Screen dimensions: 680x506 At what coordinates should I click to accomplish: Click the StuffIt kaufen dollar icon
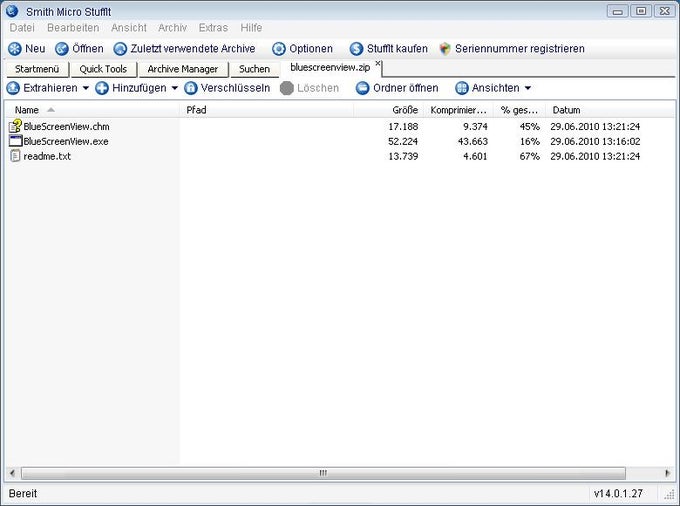click(356, 49)
